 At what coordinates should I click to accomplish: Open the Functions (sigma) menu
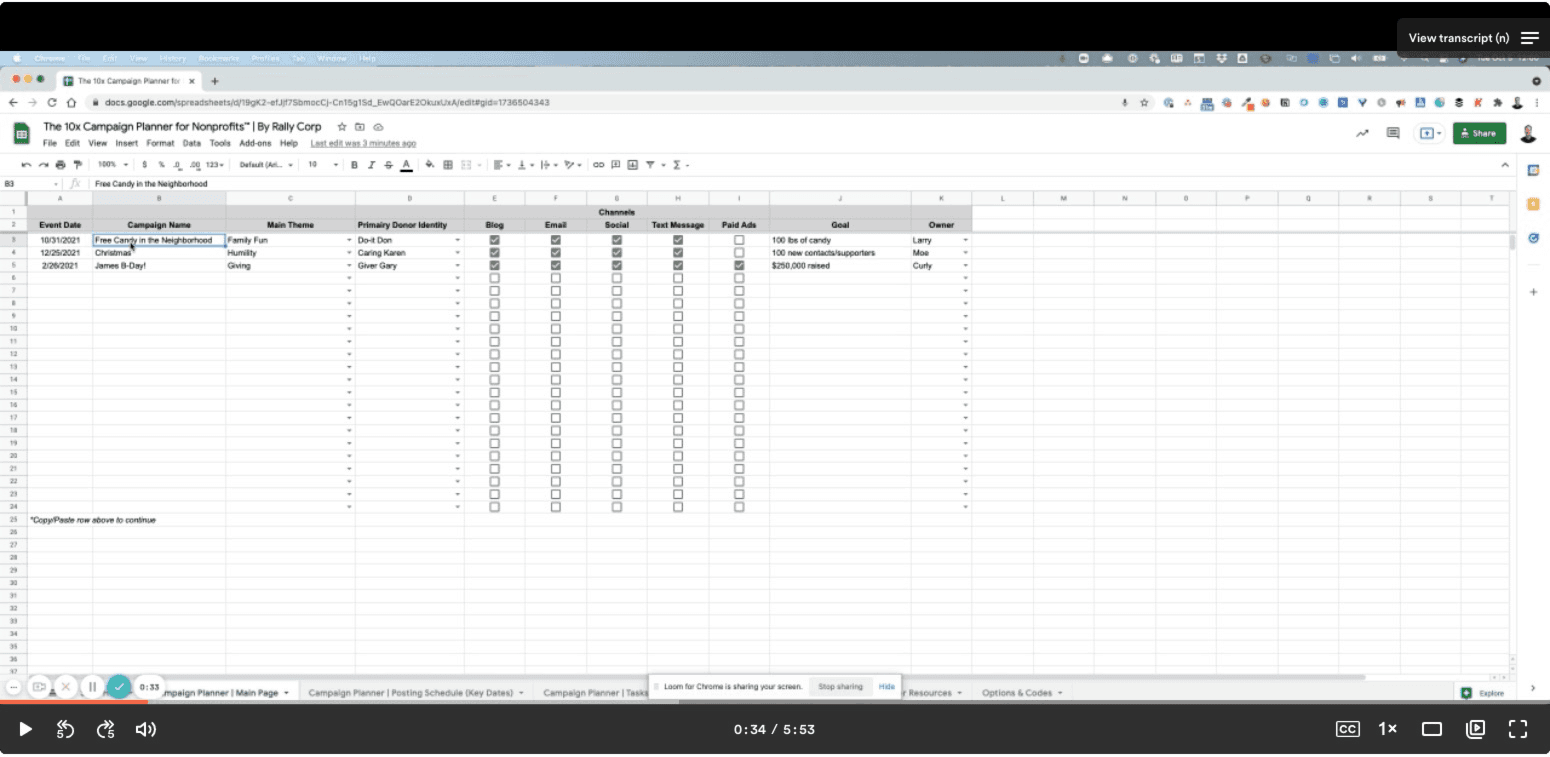pyautogui.click(x=676, y=165)
